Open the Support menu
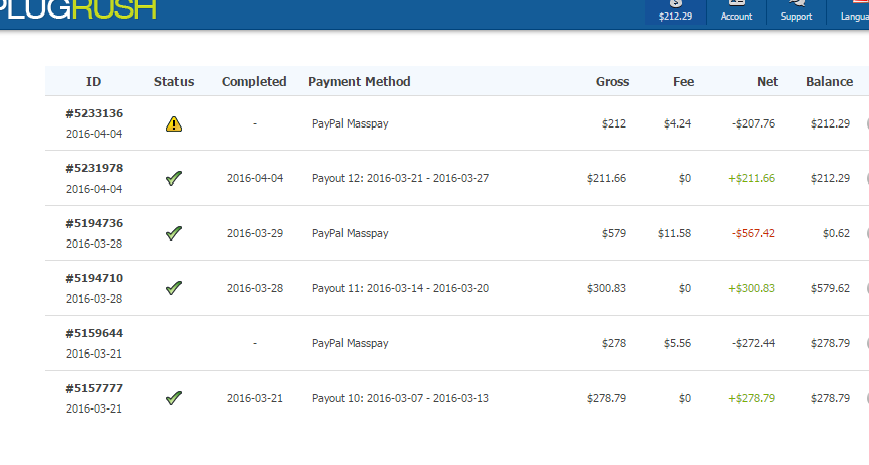This screenshot has height=465, width=869. coord(796,12)
